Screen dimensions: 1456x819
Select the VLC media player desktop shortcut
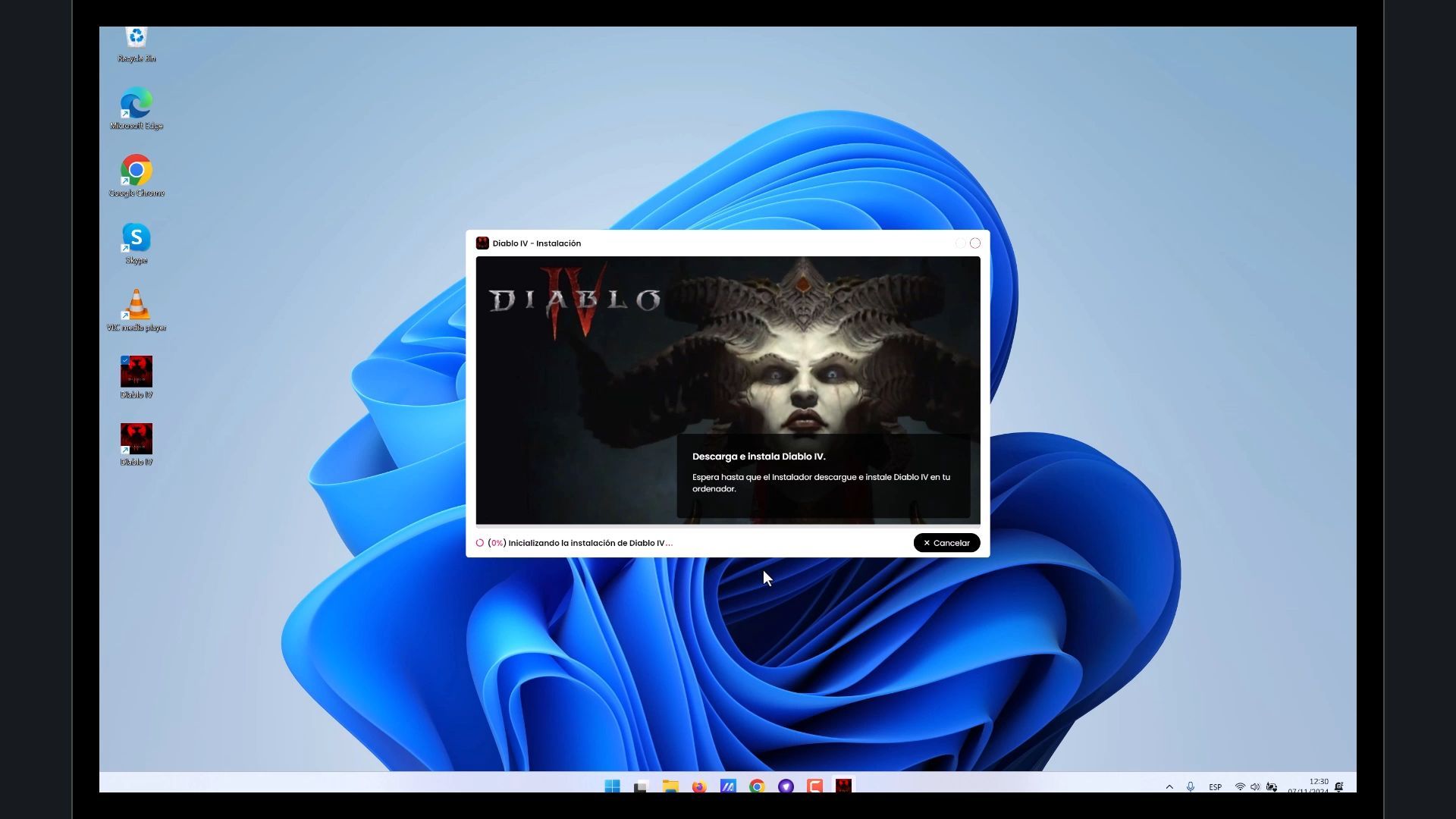(136, 311)
